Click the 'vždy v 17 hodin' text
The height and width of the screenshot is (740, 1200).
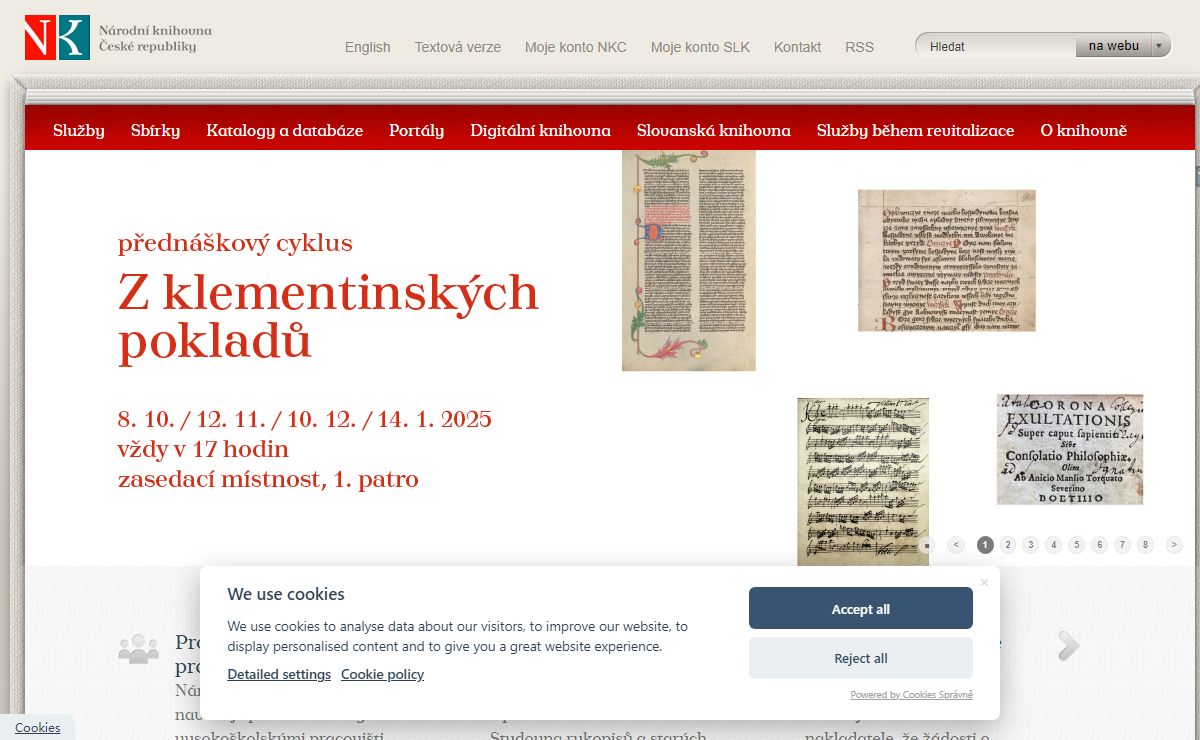pos(204,449)
